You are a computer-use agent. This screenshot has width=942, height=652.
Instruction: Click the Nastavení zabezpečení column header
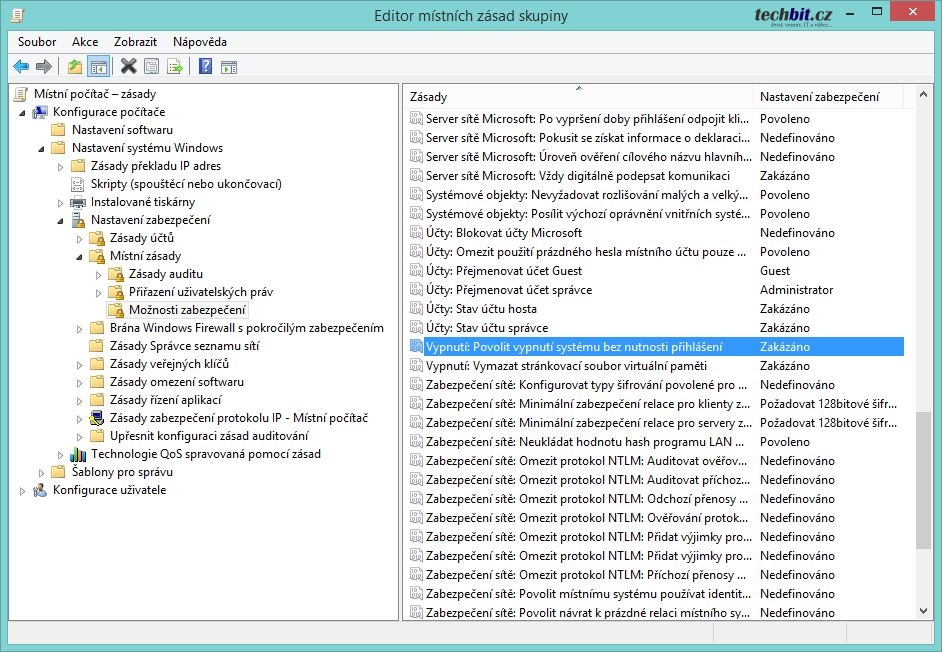pyautogui.click(x=820, y=97)
